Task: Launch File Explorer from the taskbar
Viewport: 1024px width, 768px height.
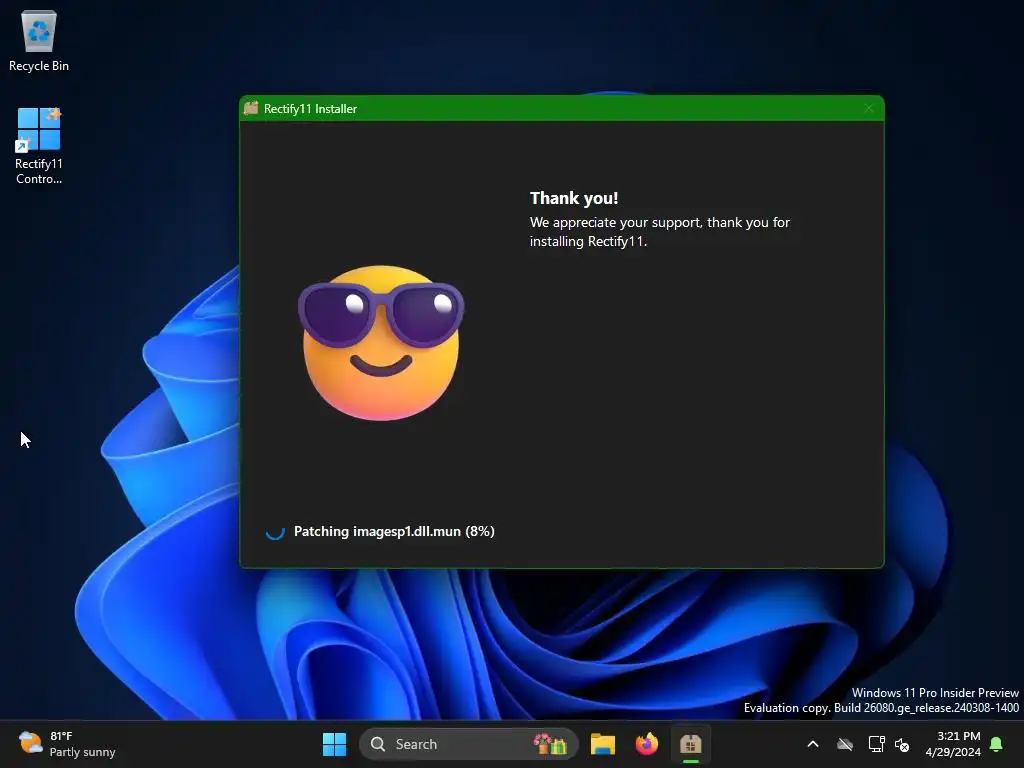Action: click(603, 744)
